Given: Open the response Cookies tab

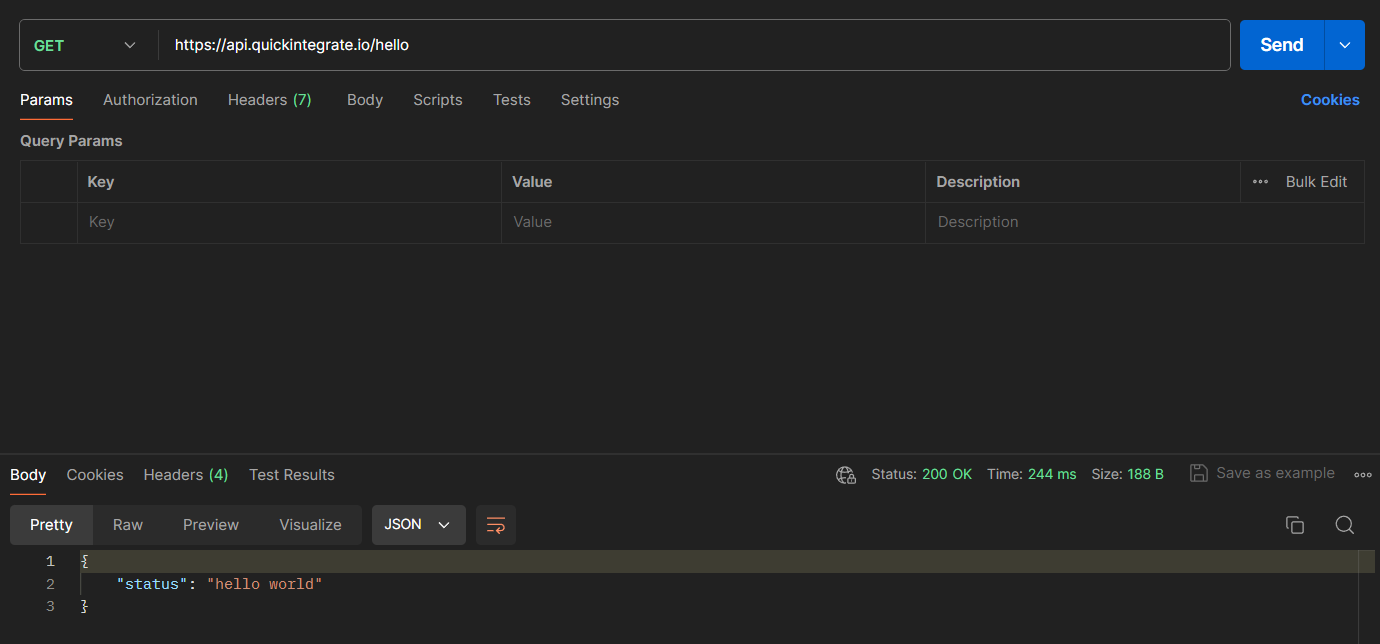Looking at the screenshot, I should (x=95, y=475).
